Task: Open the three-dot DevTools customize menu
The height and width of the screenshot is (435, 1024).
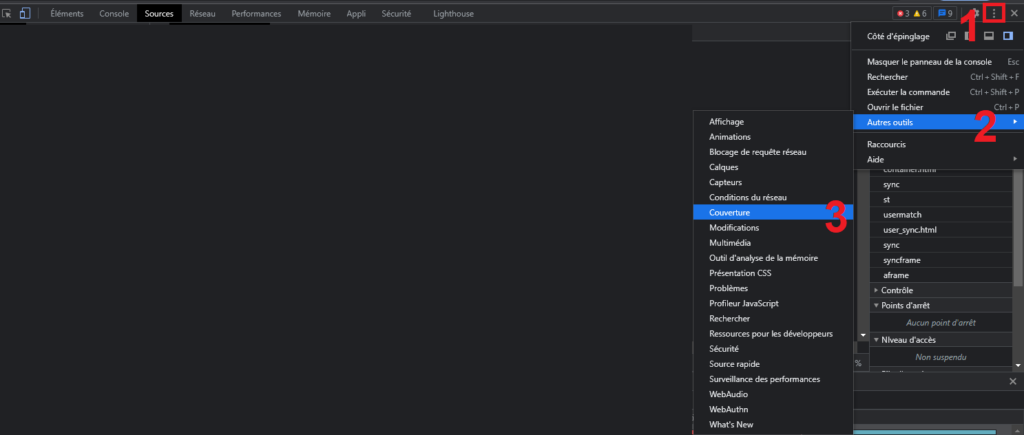Action: (994, 13)
